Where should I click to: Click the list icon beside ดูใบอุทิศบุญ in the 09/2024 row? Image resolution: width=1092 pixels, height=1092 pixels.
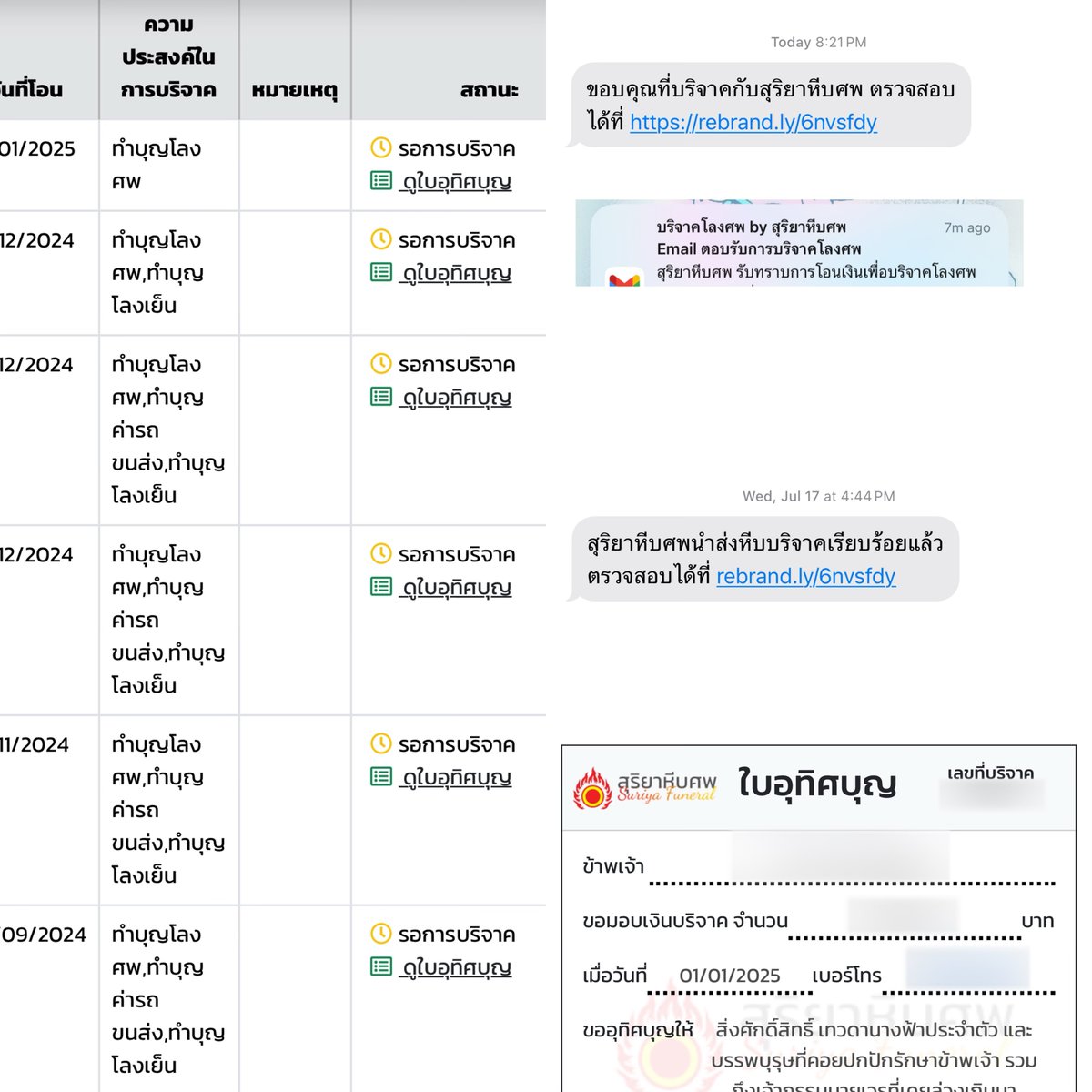pos(381,966)
